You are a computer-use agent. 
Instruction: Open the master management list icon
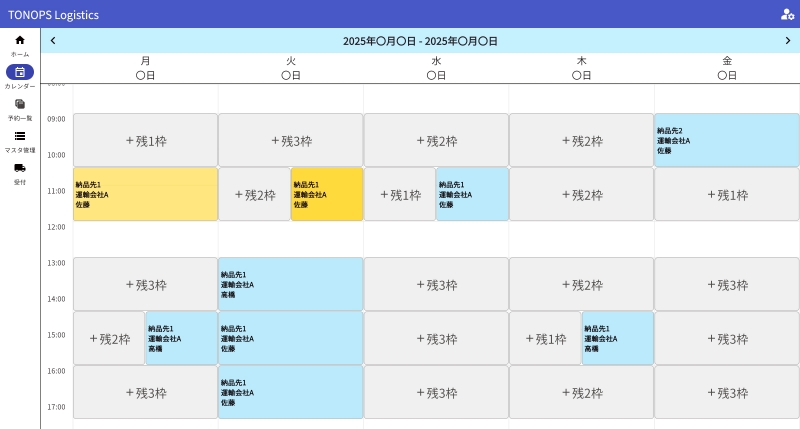pyautogui.click(x=20, y=136)
